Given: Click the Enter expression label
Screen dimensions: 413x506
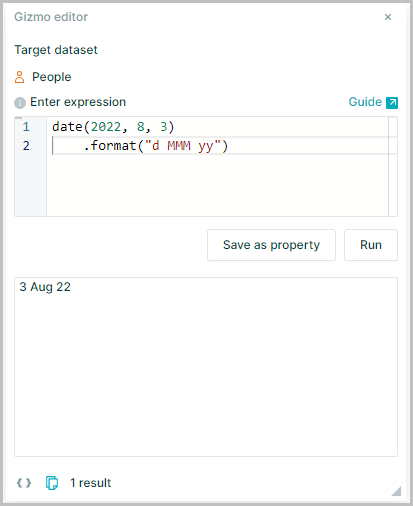Looking at the screenshot, I should pyautogui.click(x=78, y=102).
